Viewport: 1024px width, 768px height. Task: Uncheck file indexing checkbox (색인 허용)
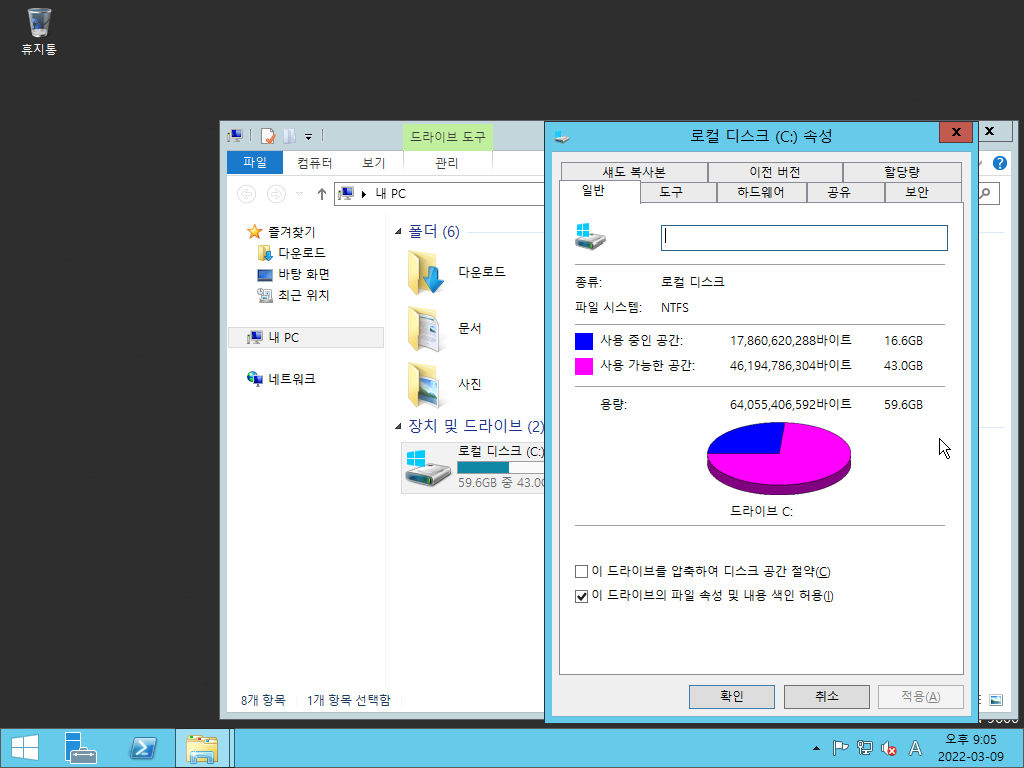pyautogui.click(x=581, y=596)
